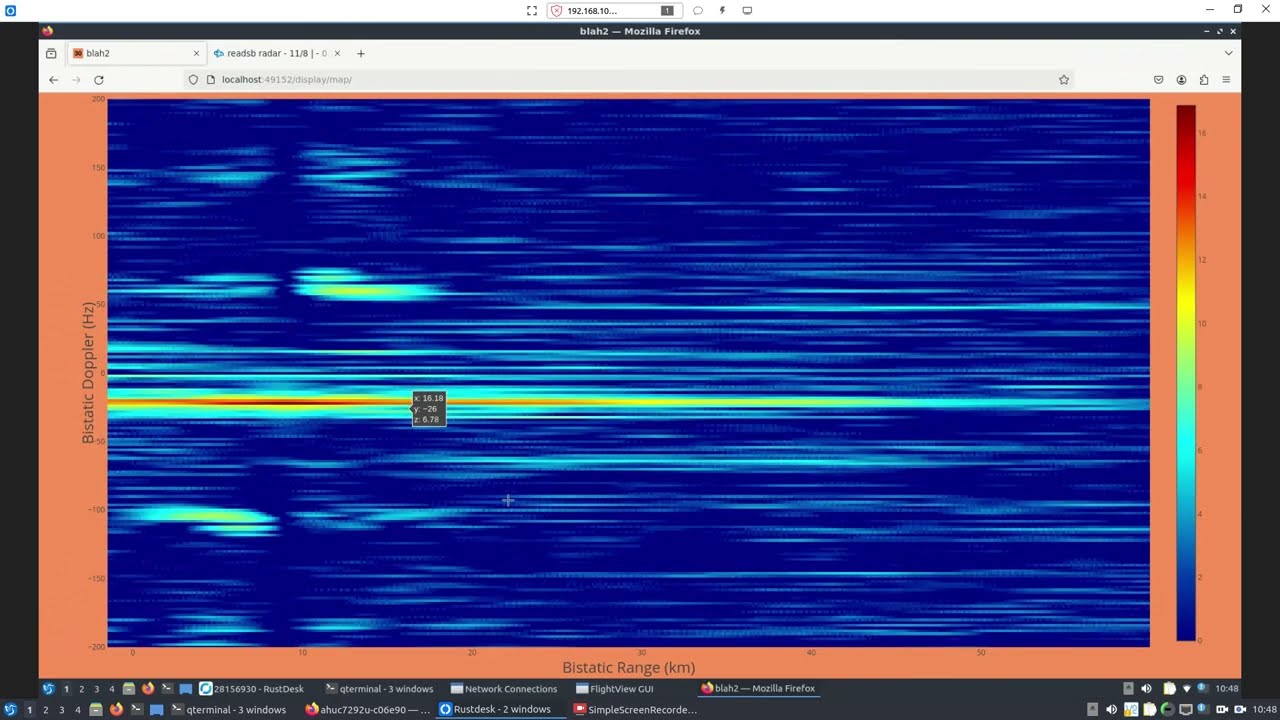Open the Firefox extensions icon
This screenshot has width=1280, height=720.
click(x=1204, y=80)
